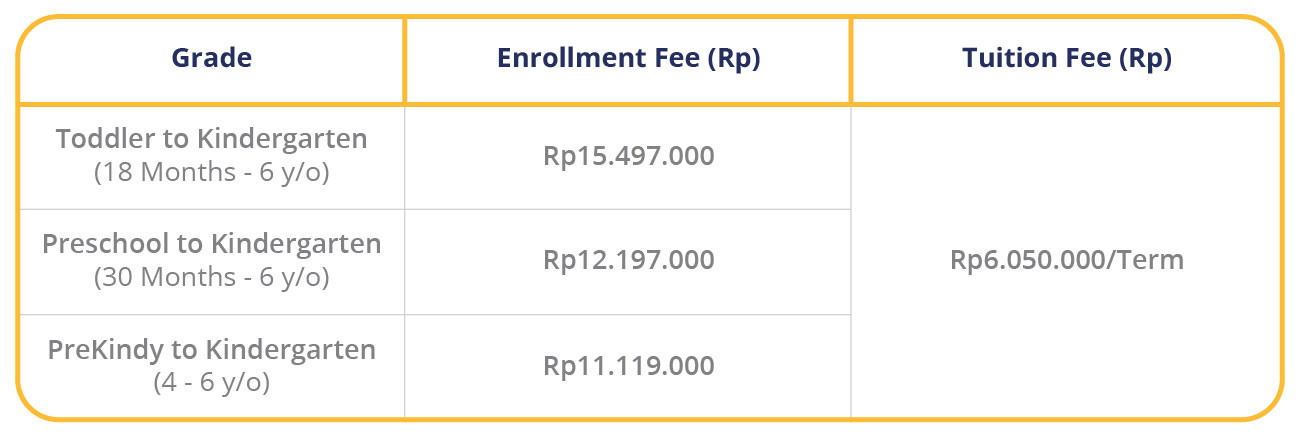Click the Rp11.119.000 enrollment fee
Screen dimensions: 1300x435
[x=628, y=366]
